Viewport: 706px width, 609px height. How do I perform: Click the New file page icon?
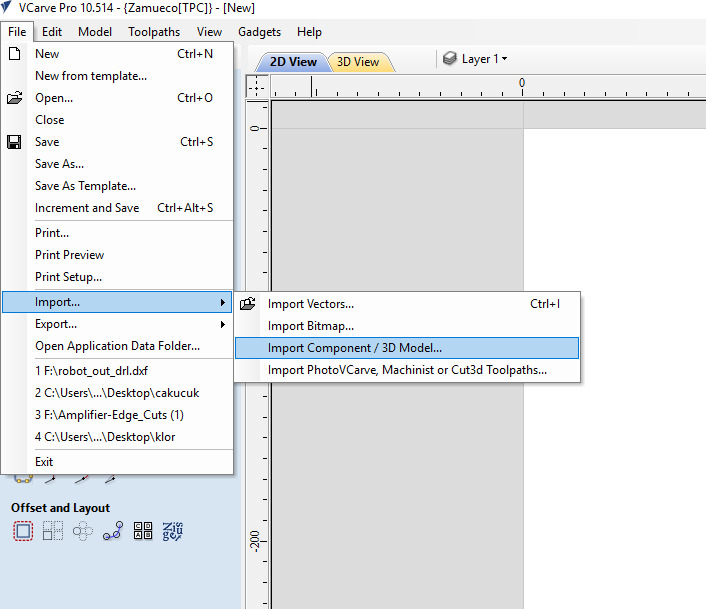(14, 54)
